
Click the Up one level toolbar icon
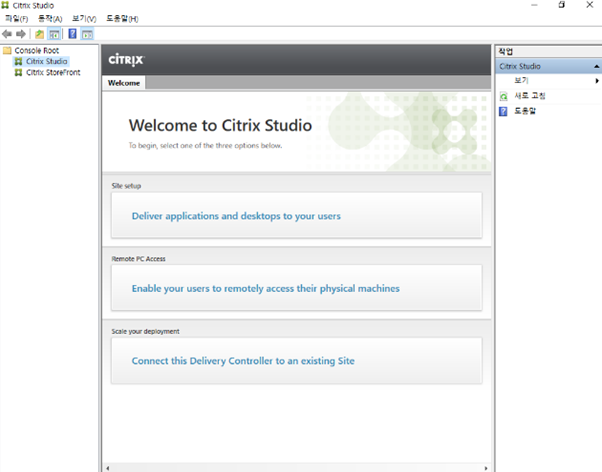[39, 34]
